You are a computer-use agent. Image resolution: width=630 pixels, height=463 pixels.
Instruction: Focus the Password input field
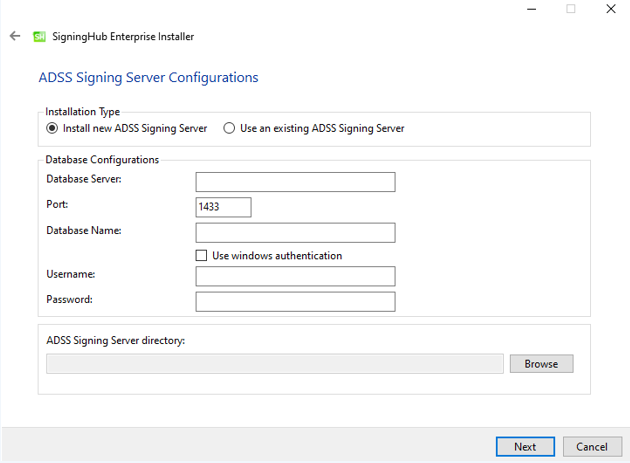point(295,302)
